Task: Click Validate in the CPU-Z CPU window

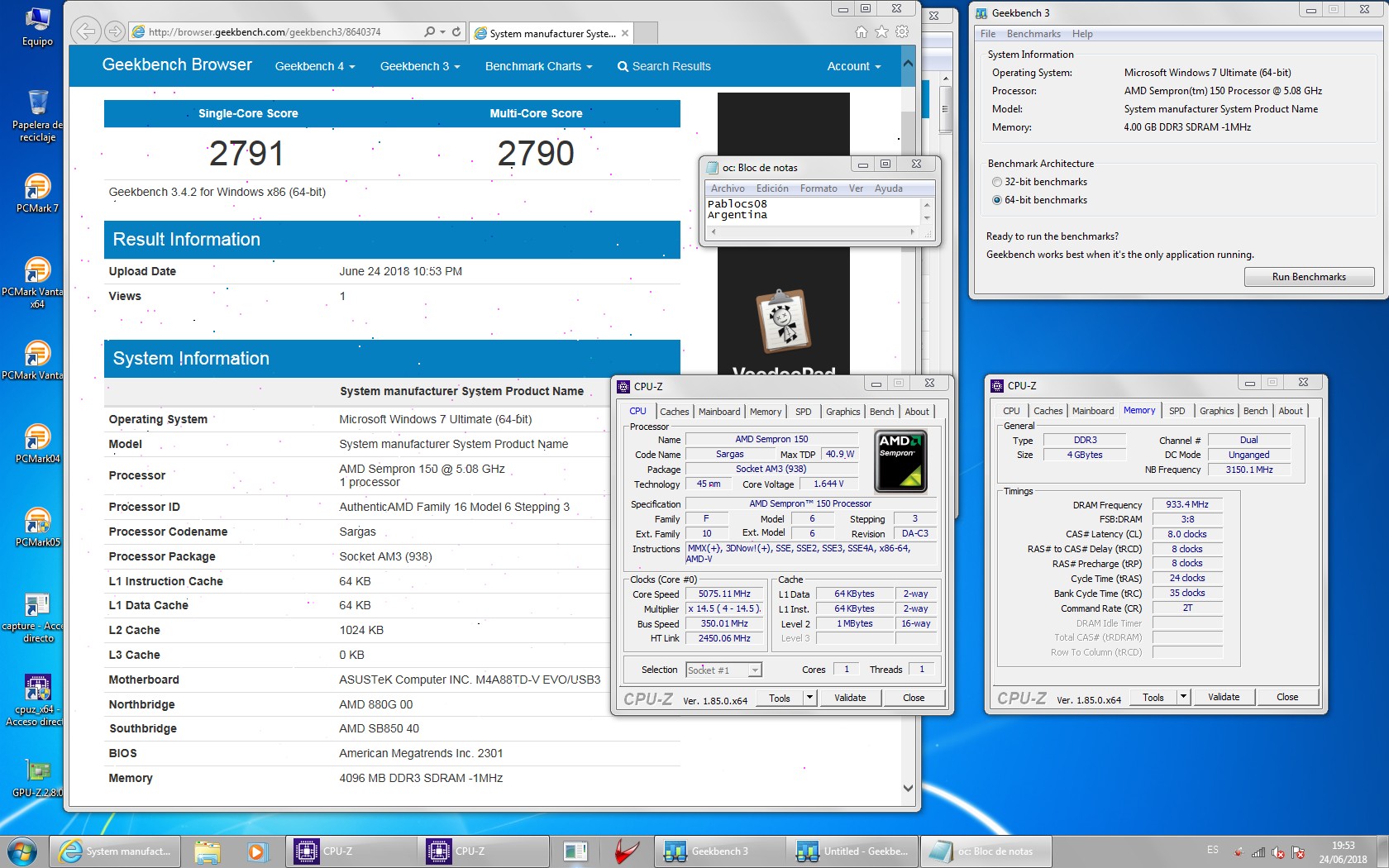Action: (850, 698)
